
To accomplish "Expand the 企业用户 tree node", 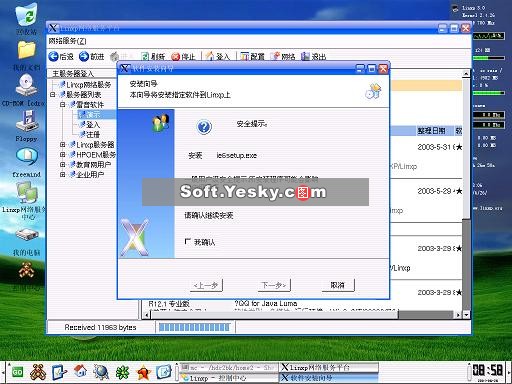I will 62,174.
